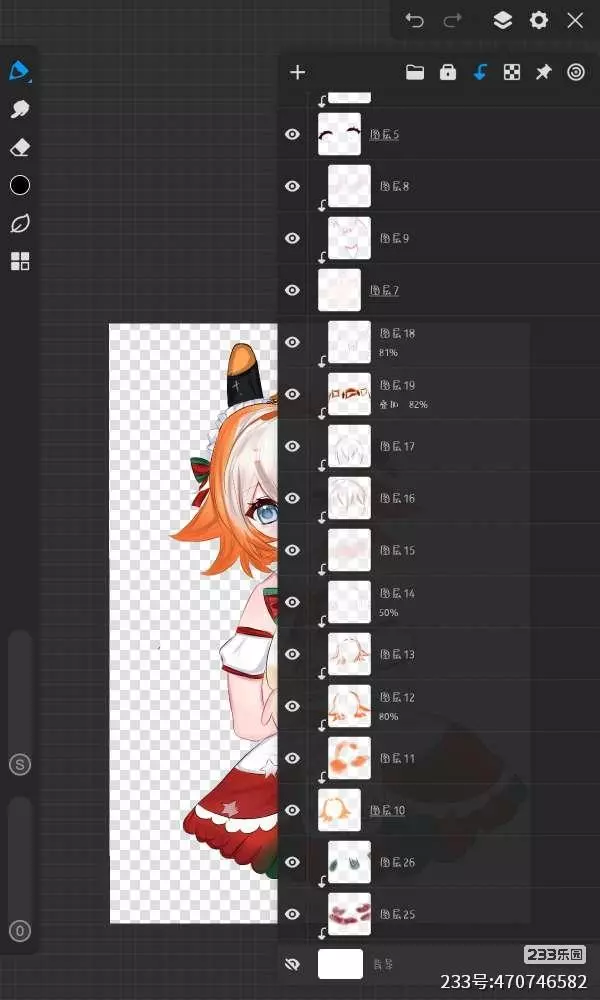Image resolution: width=600 pixels, height=1000 pixels.
Task: Hide layer 图层11
Action: coord(293,758)
